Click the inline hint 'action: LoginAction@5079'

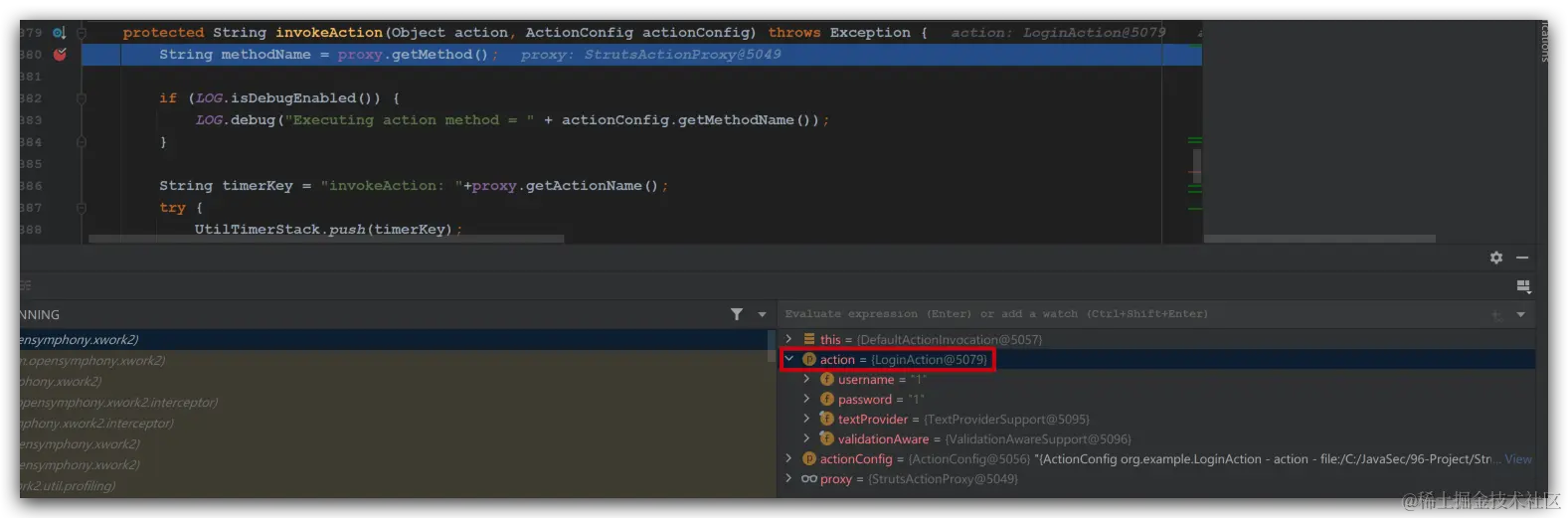[x=1058, y=33]
